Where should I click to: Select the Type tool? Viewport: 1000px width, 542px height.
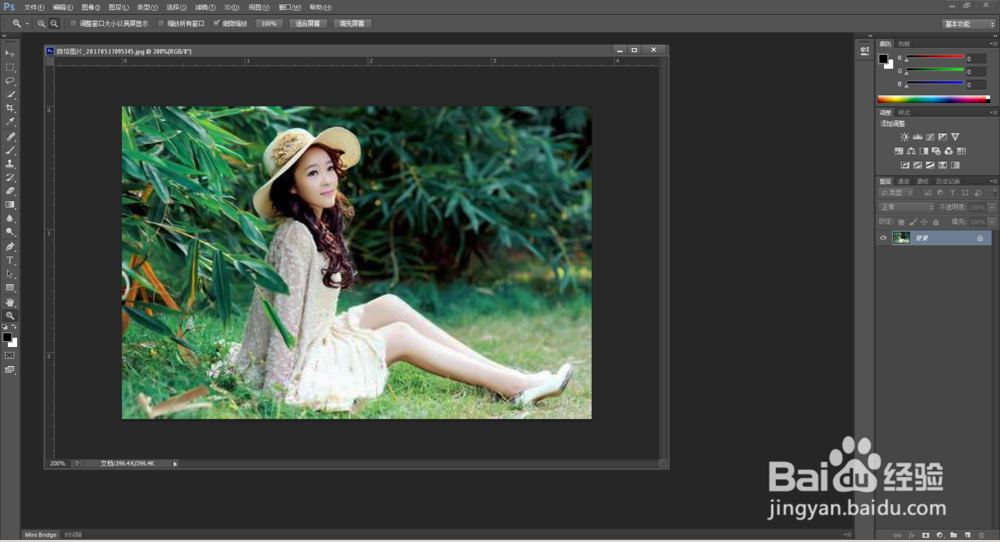(x=10, y=260)
